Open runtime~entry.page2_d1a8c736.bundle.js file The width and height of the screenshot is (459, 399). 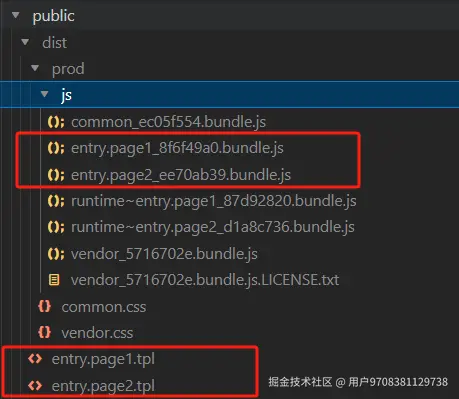tap(213, 227)
